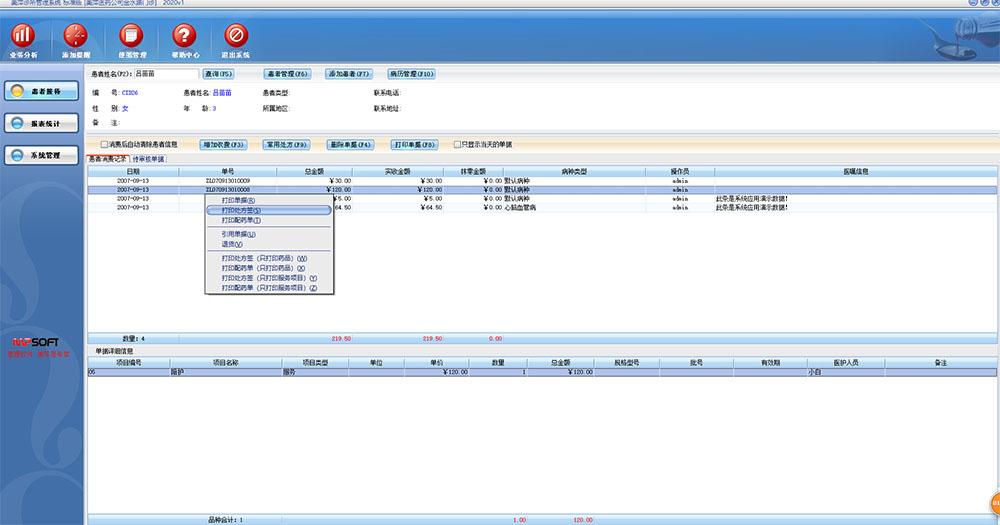Viewport: 1000px width, 525px height.
Task: Click the 查询(F5) button
Action: point(219,74)
